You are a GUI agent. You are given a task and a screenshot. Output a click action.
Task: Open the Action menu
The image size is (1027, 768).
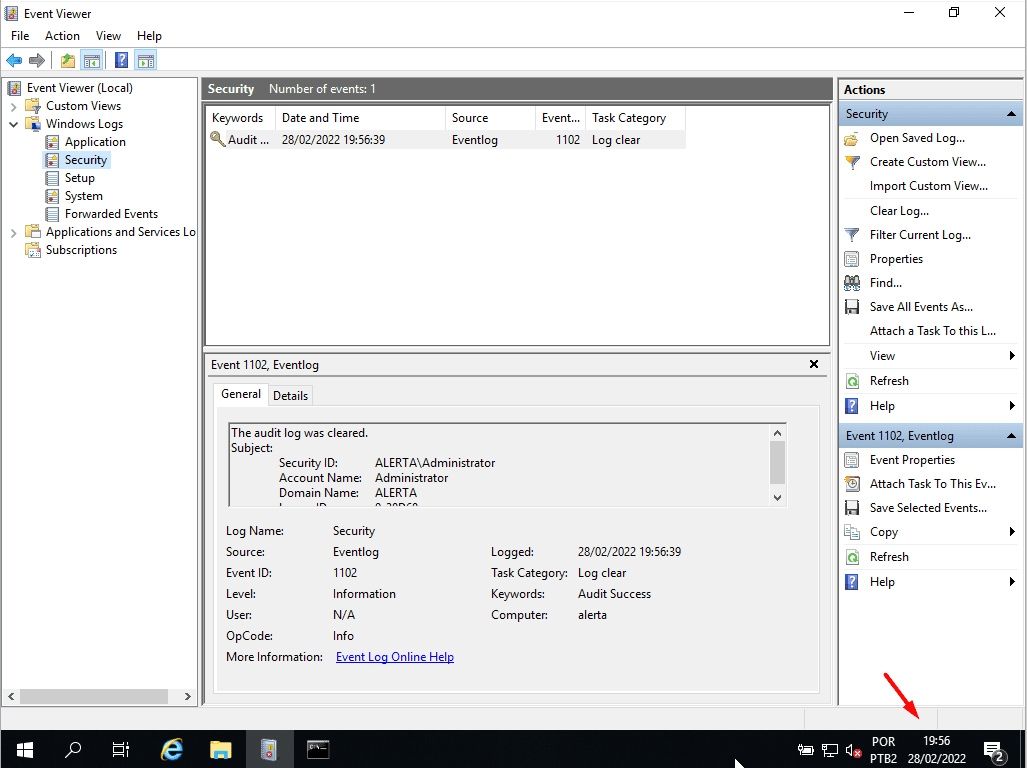tap(62, 36)
